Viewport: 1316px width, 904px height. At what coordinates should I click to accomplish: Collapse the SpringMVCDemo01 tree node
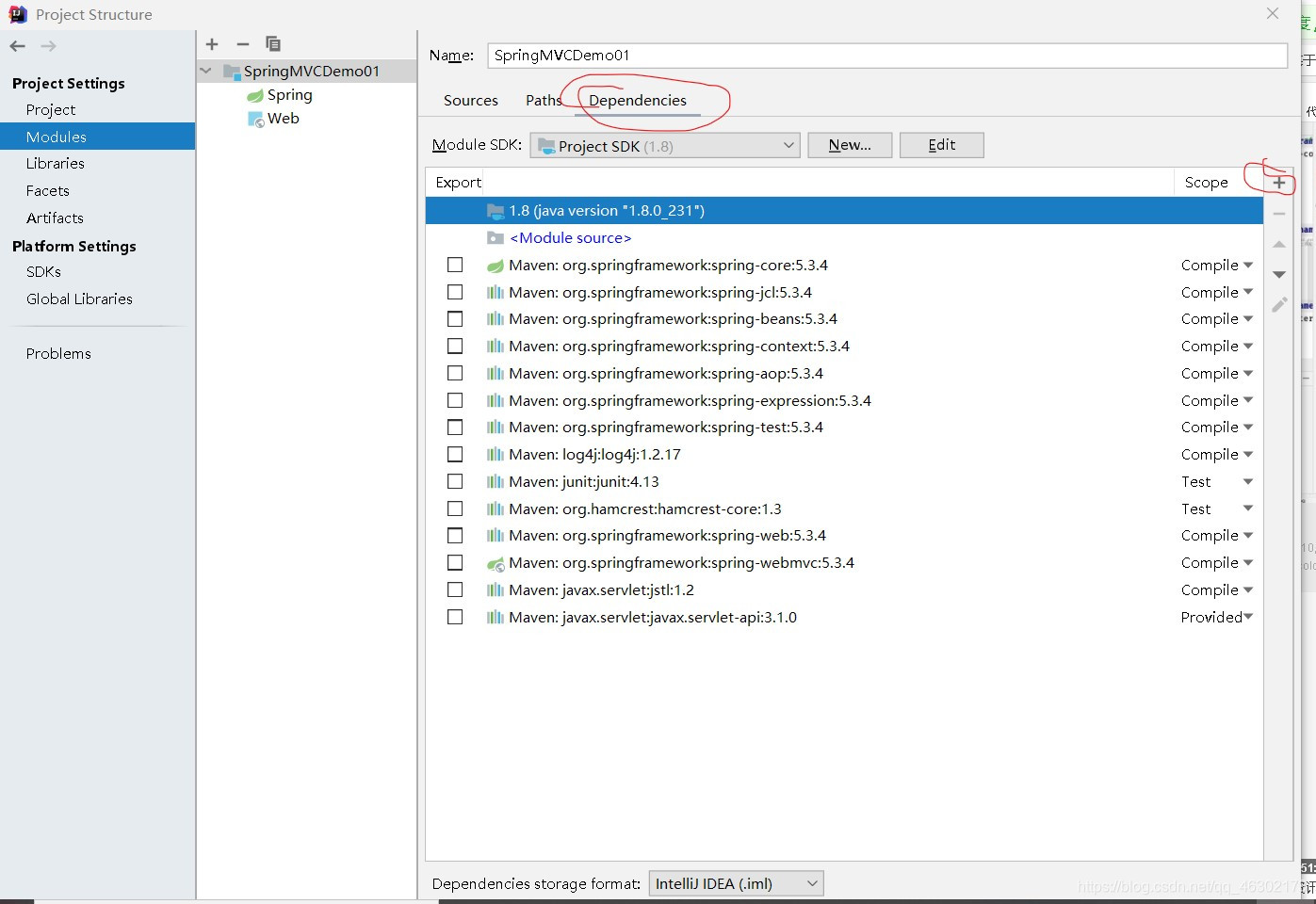pyautogui.click(x=206, y=71)
